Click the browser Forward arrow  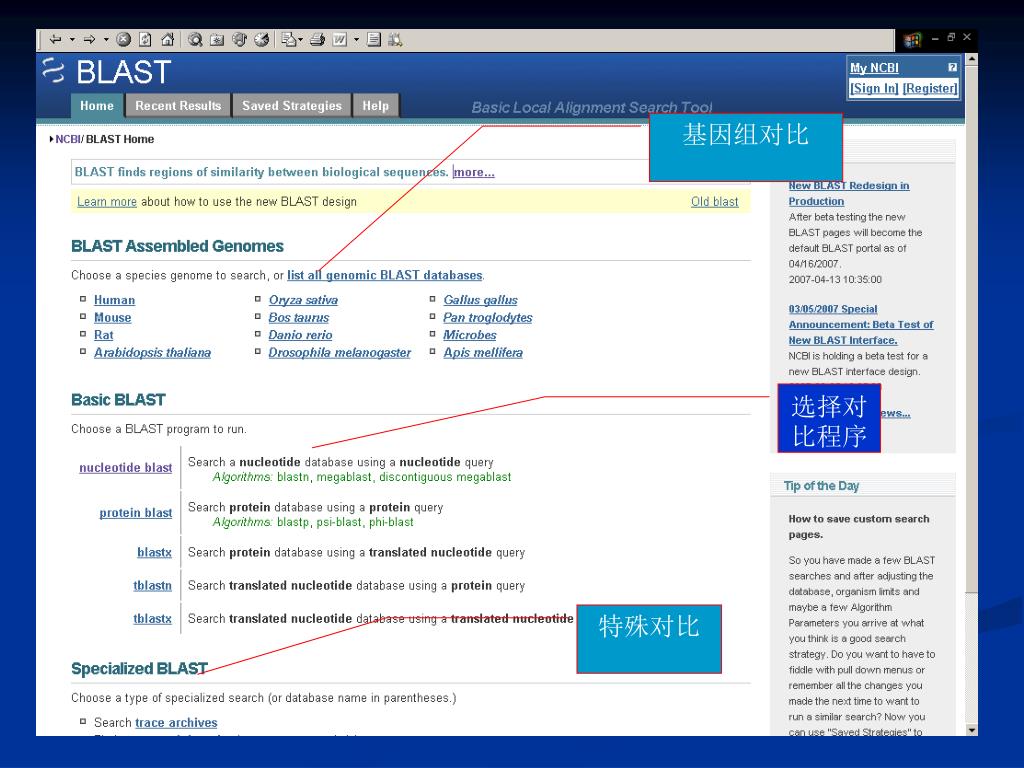coord(89,40)
